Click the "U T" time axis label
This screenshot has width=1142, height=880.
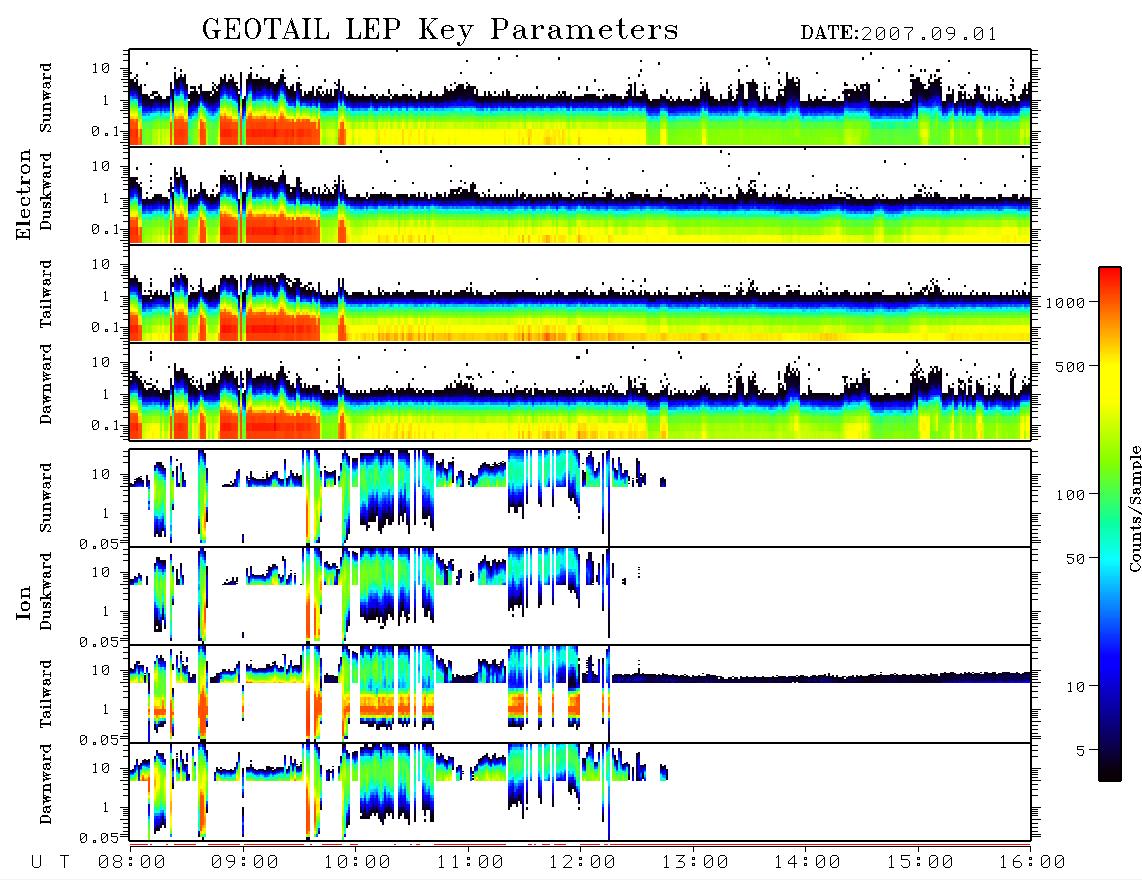tap(50, 863)
